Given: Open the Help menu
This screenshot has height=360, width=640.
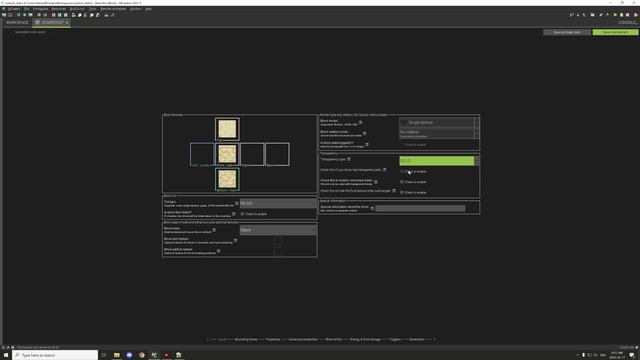Looking at the screenshot, I should 148,9.
